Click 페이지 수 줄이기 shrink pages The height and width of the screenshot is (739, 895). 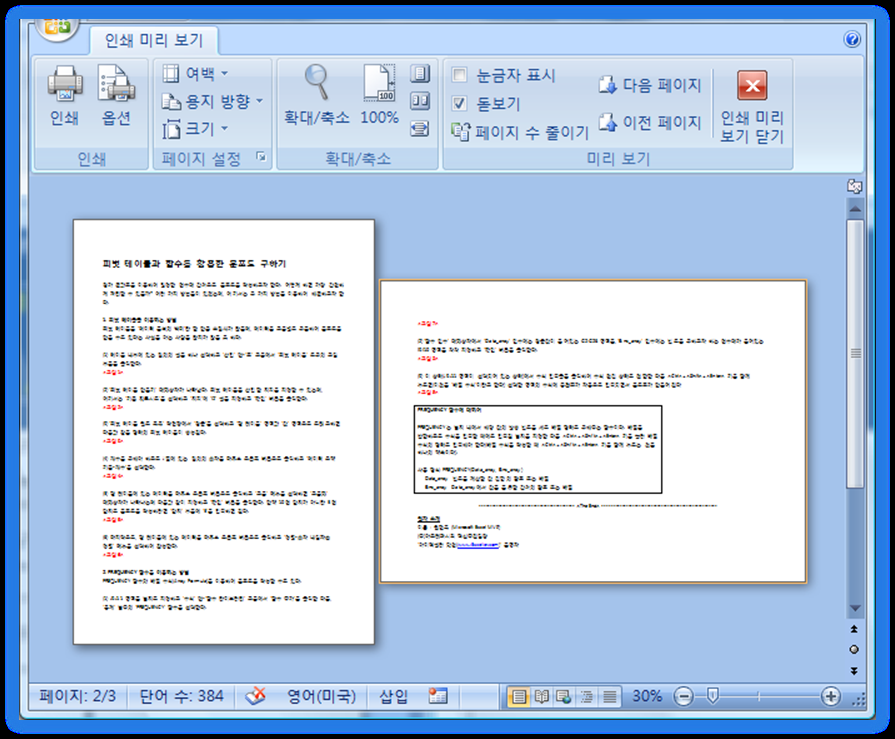[520, 132]
